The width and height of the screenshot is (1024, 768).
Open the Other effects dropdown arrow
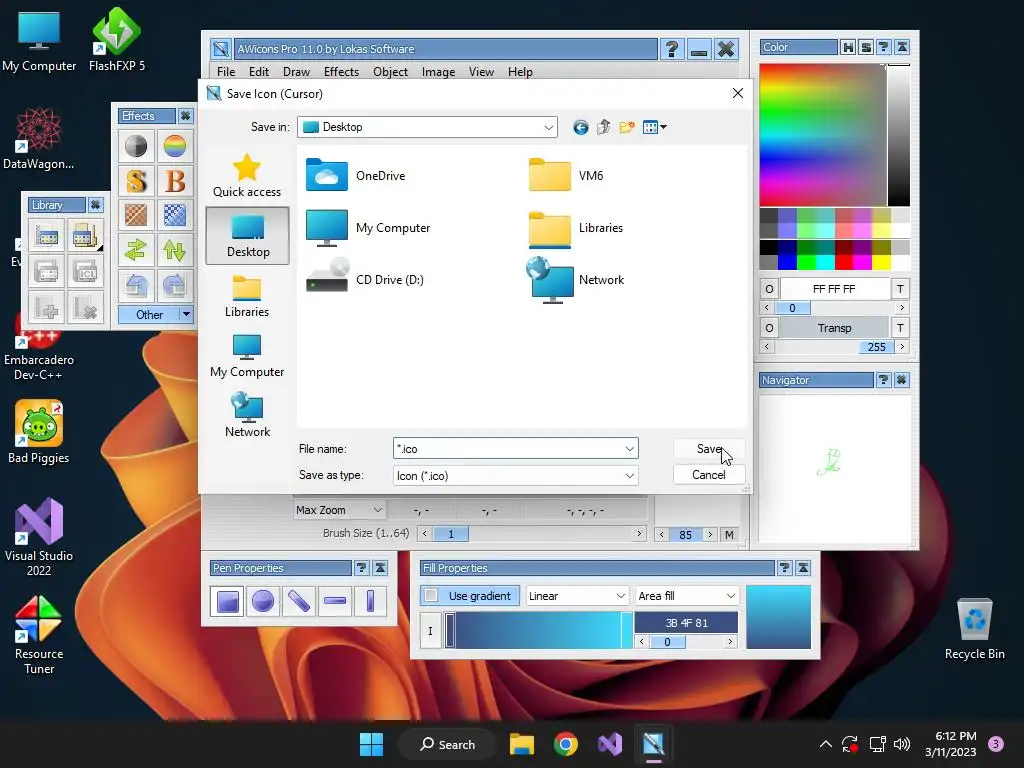(186, 314)
